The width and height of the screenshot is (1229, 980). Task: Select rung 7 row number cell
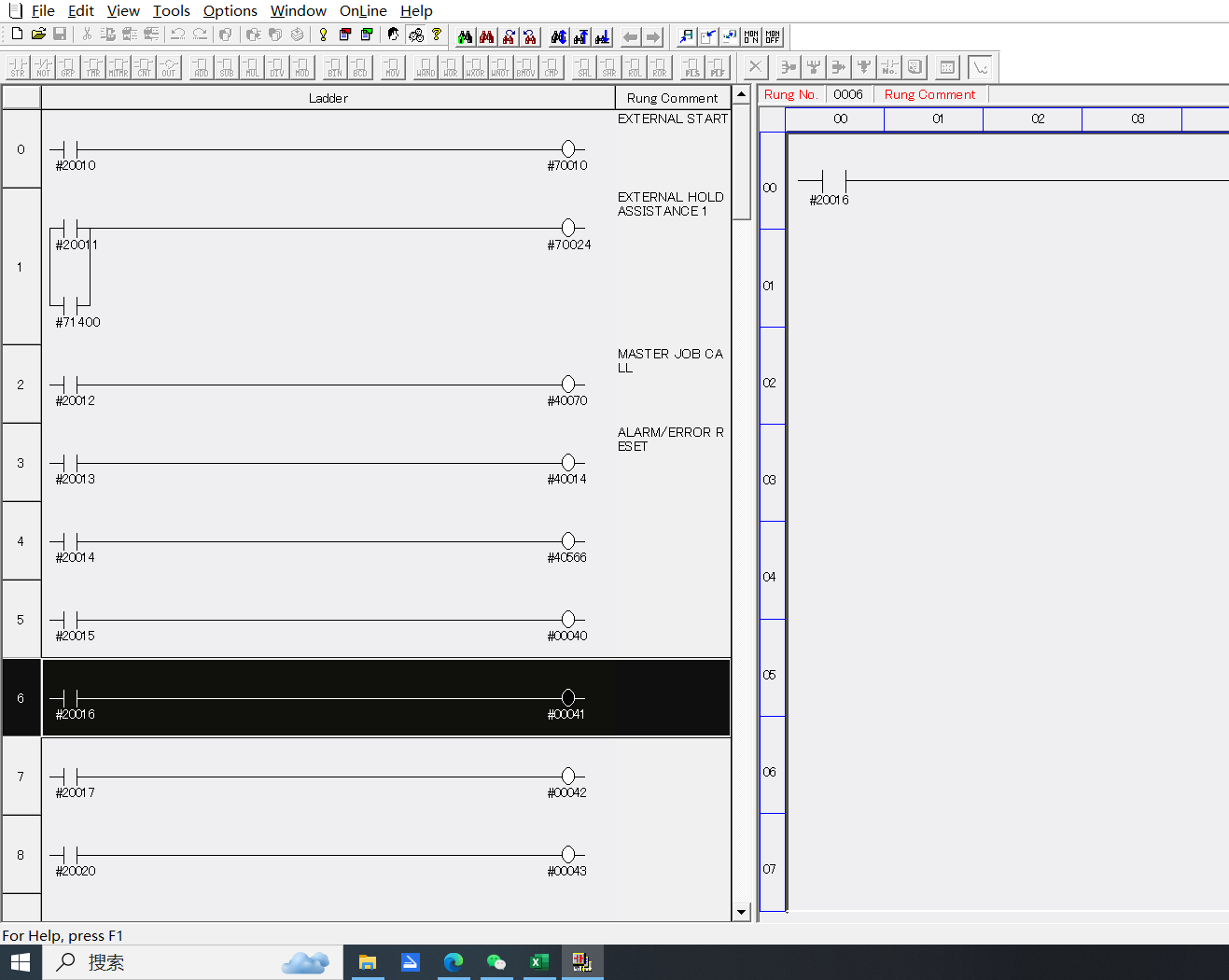click(21, 777)
